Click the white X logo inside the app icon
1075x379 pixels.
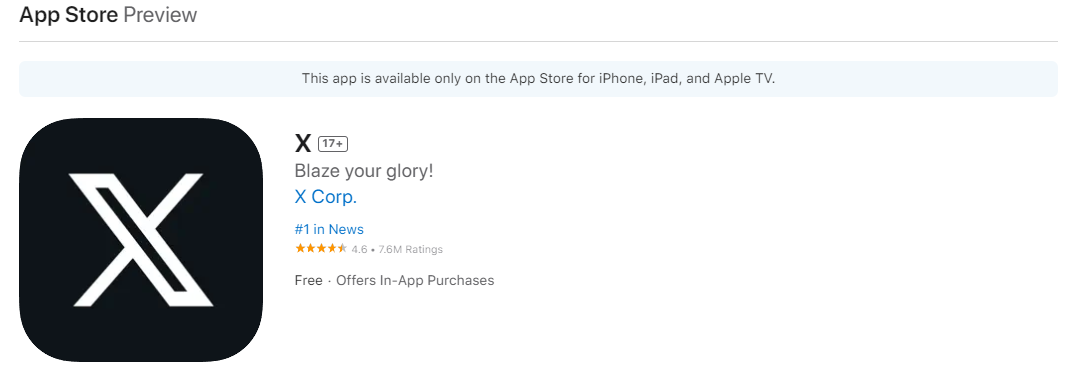click(x=139, y=240)
